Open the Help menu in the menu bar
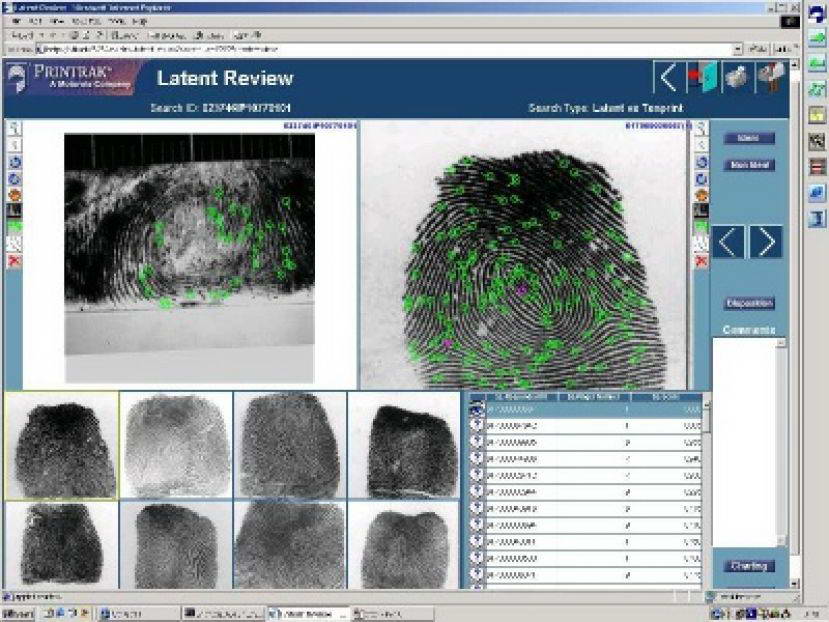The height and width of the screenshot is (622, 829). pyautogui.click(x=139, y=20)
